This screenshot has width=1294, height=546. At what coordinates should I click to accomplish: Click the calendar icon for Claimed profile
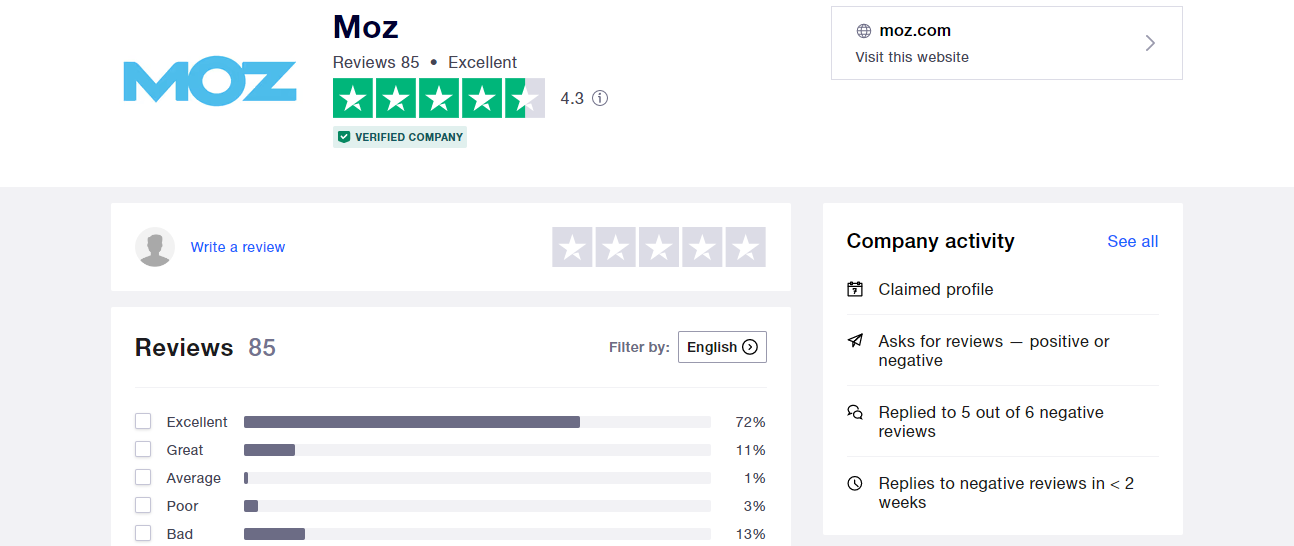click(x=855, y=289)
